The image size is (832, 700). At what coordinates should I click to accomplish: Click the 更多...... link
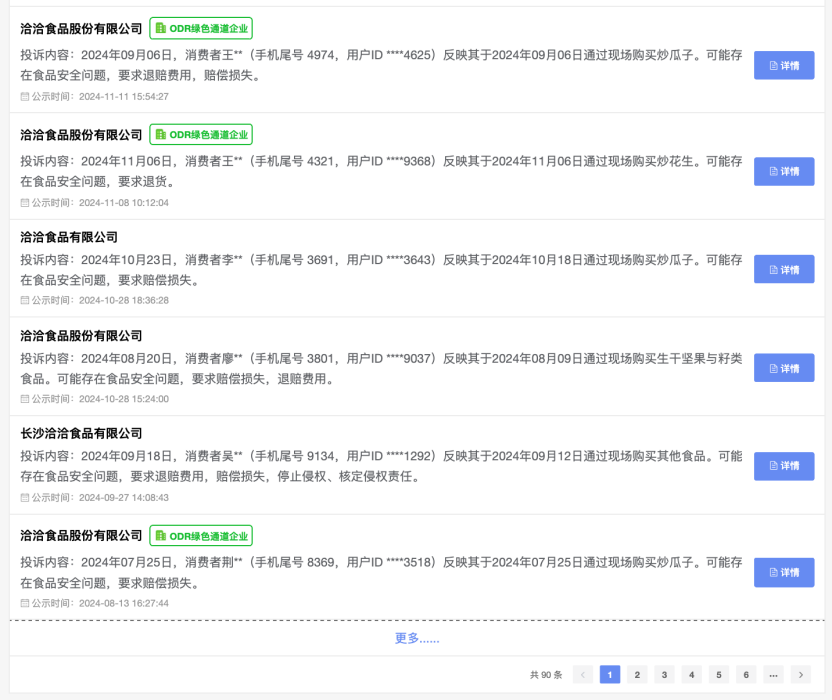[x=417, y=638]
